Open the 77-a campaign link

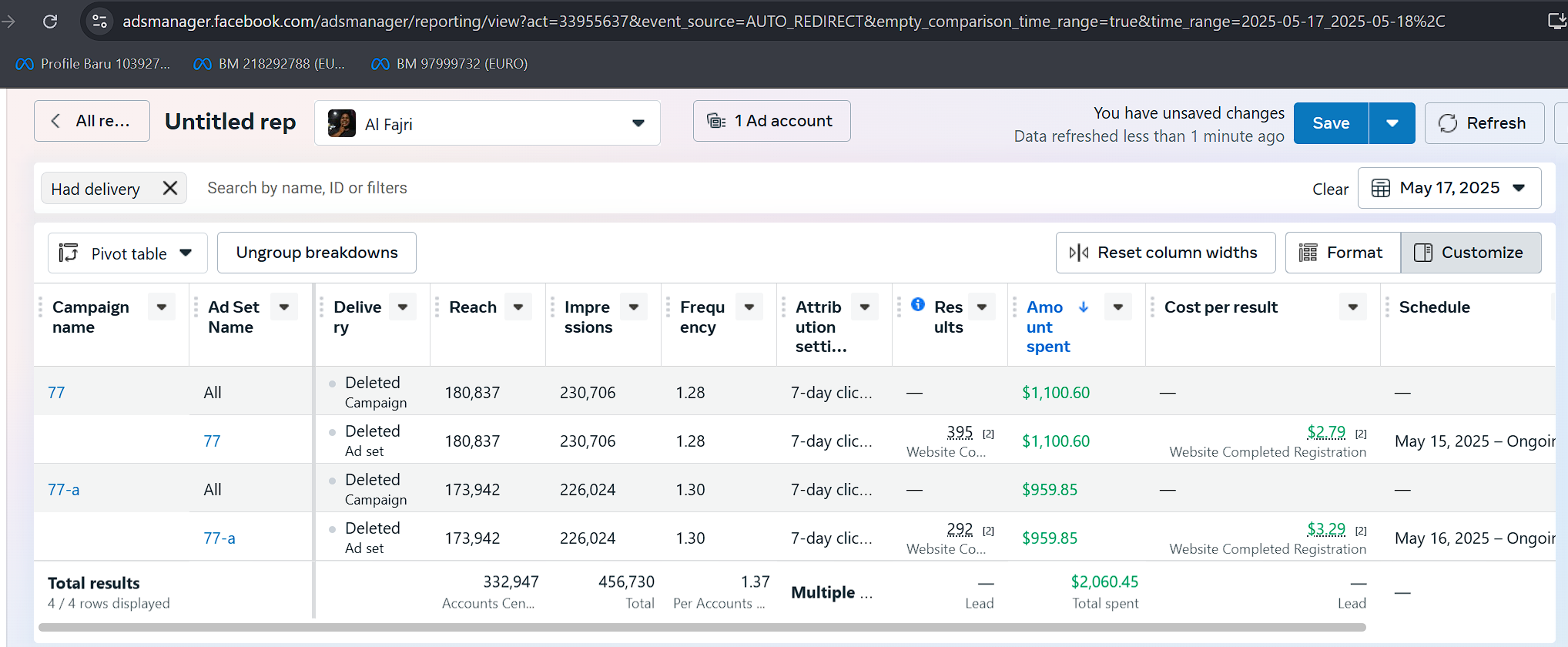pyautogui.click(x=63, y=490)
